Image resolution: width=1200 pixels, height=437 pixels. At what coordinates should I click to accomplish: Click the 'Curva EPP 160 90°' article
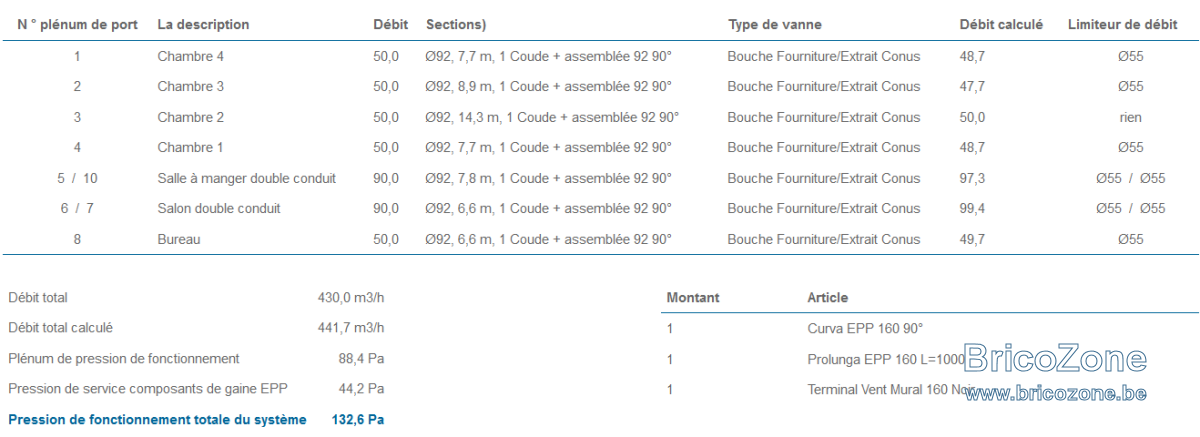(865, 328)
